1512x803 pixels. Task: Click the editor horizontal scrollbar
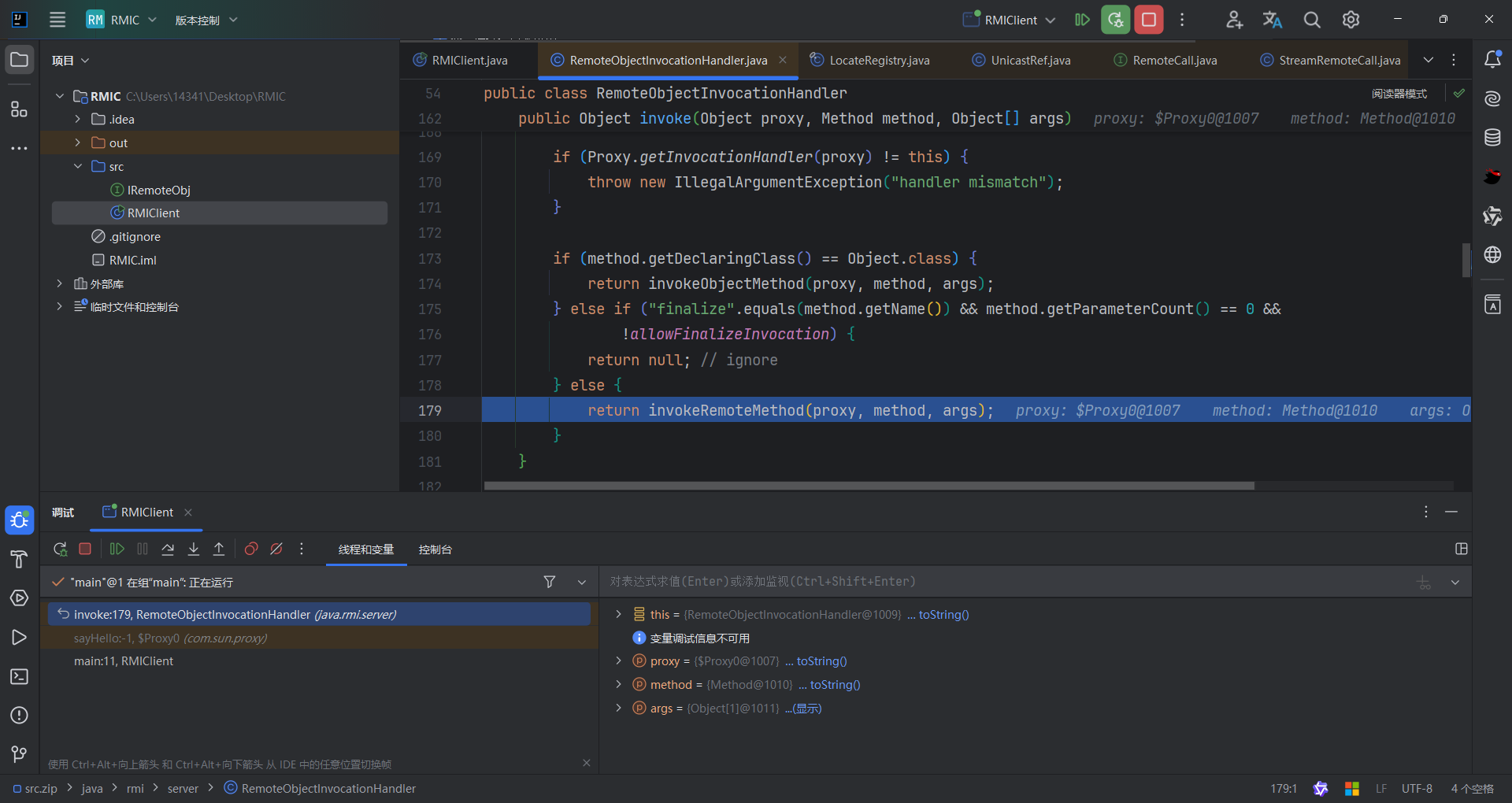[869, 486]
